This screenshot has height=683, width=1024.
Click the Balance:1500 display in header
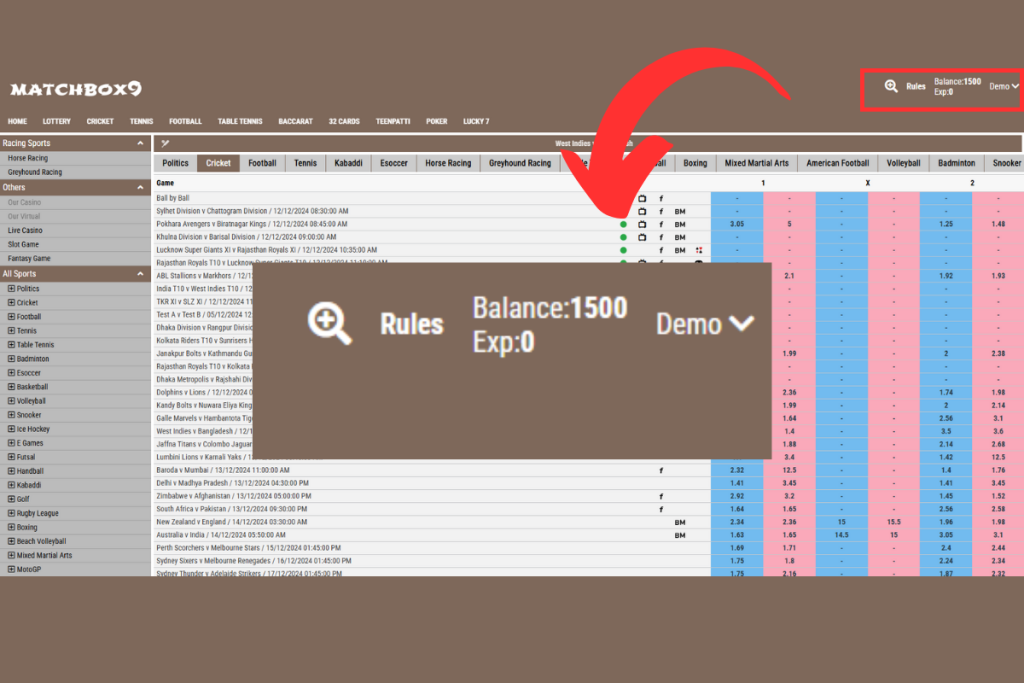click(x=957, y=82)
